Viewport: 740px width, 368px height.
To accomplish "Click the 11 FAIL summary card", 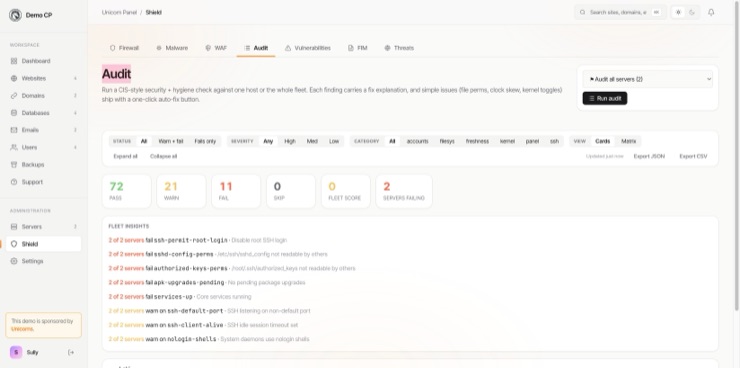I will click(x=235, y=191).
